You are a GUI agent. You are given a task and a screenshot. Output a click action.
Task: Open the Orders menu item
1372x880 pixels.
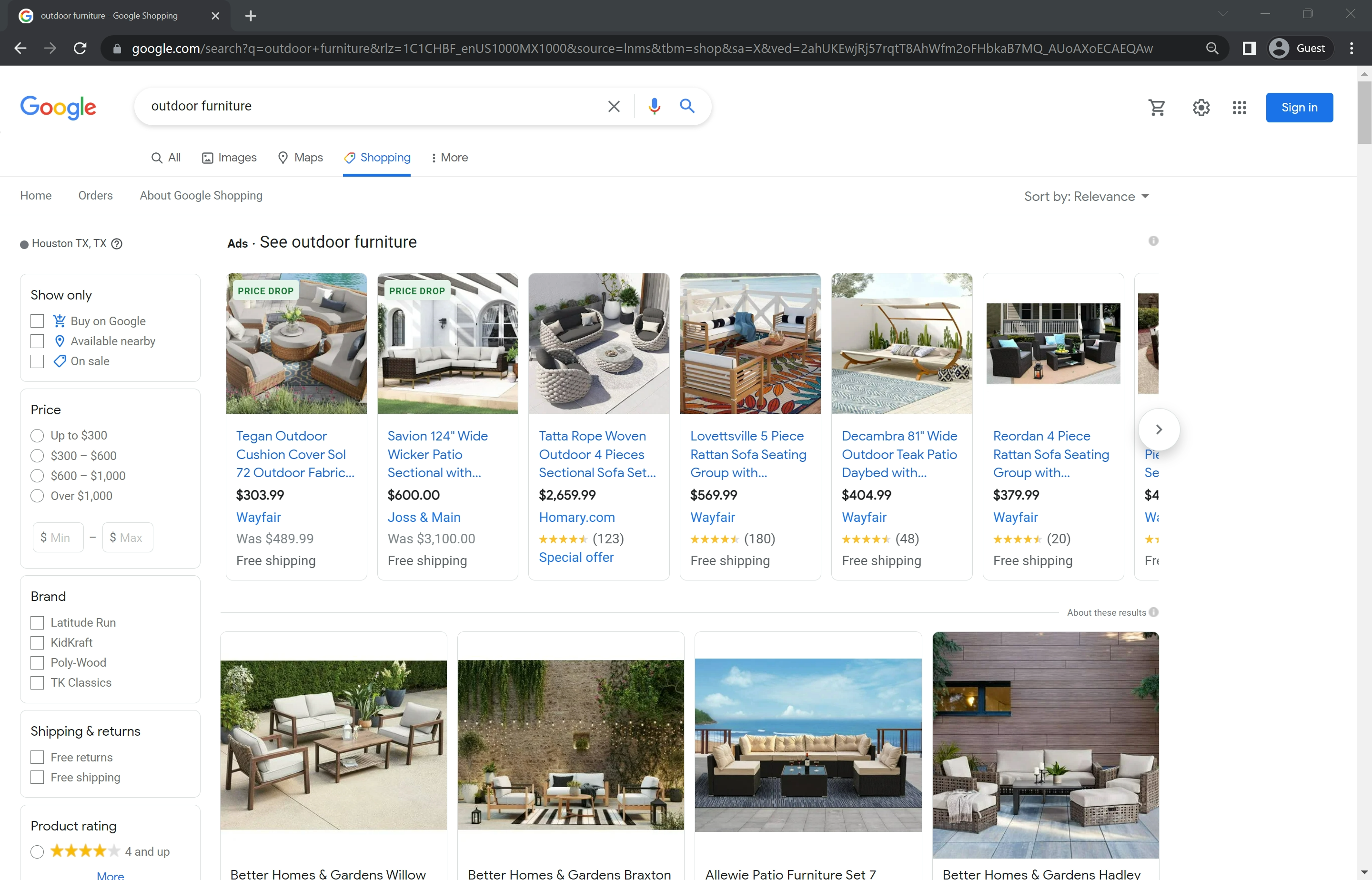[95, 195]
